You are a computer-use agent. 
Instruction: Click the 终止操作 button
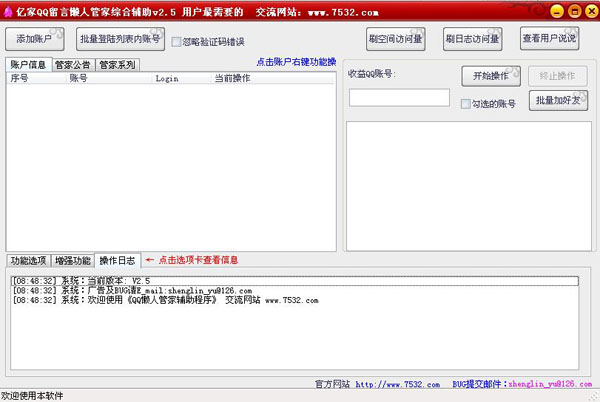(558, 76)
